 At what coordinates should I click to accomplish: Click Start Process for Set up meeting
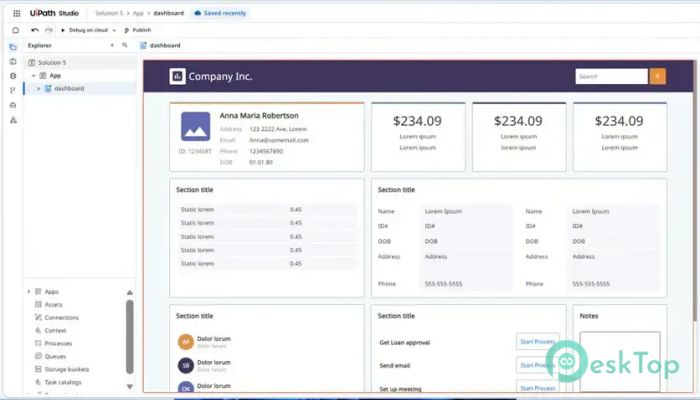[x=538, y=388]
